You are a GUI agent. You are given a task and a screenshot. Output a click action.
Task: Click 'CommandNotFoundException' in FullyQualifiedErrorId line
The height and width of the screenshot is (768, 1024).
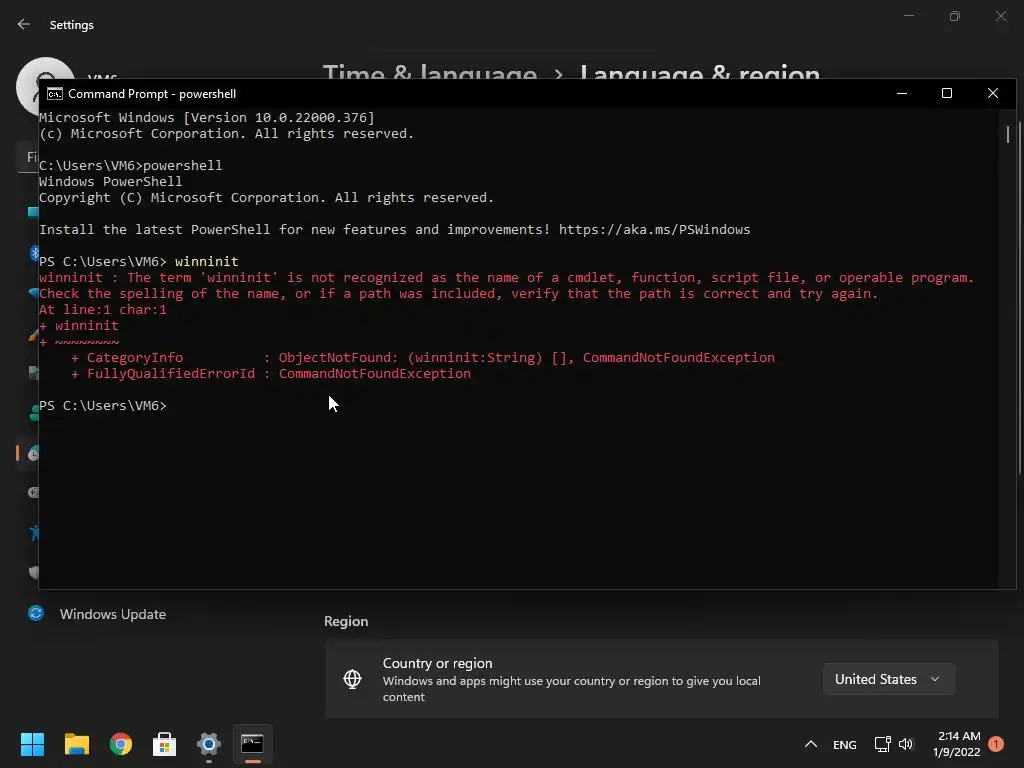coord(375,374)
